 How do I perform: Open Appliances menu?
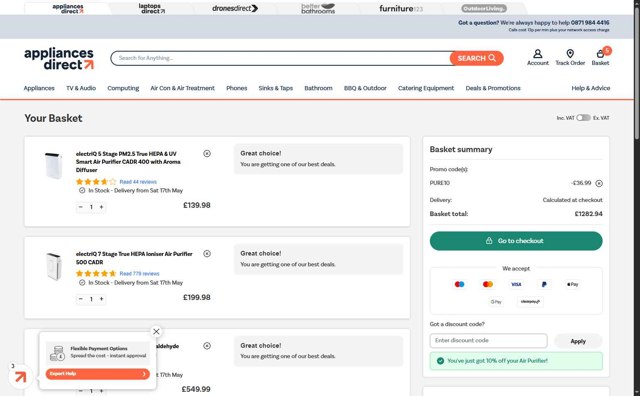pos(39,88)
